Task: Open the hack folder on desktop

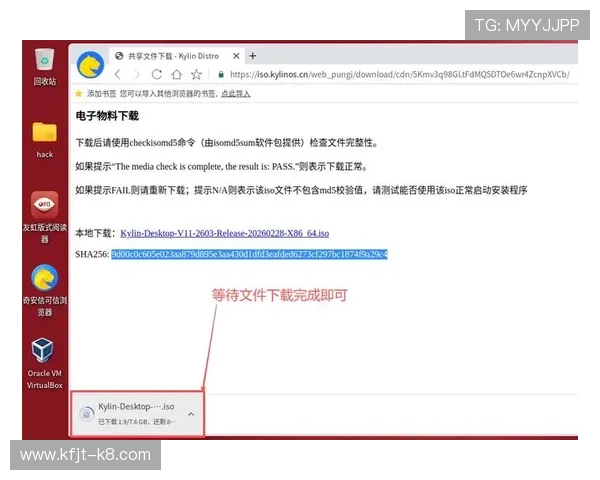Action: [x=45, y=140]
